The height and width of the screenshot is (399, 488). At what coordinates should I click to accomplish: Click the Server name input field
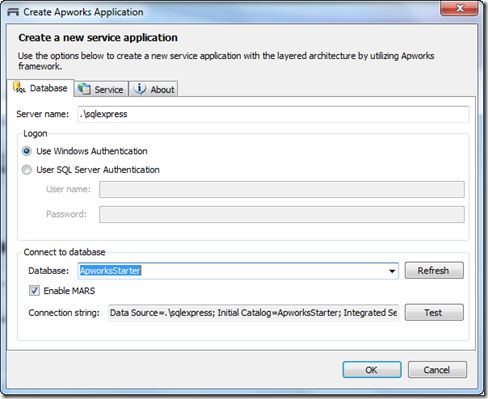273,114
